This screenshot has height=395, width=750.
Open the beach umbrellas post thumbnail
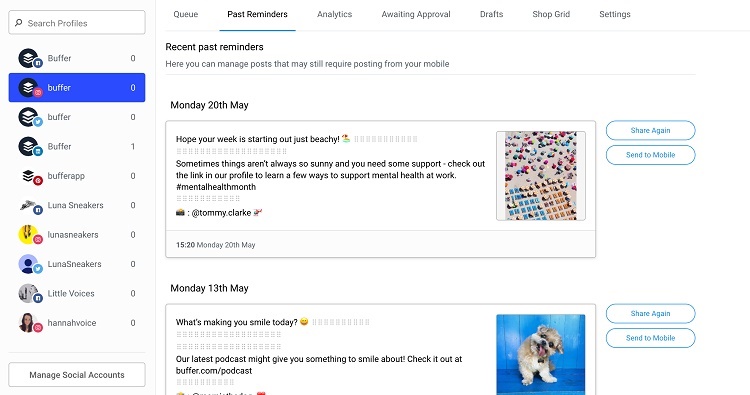pyautogui.click(x=541, y=176)
